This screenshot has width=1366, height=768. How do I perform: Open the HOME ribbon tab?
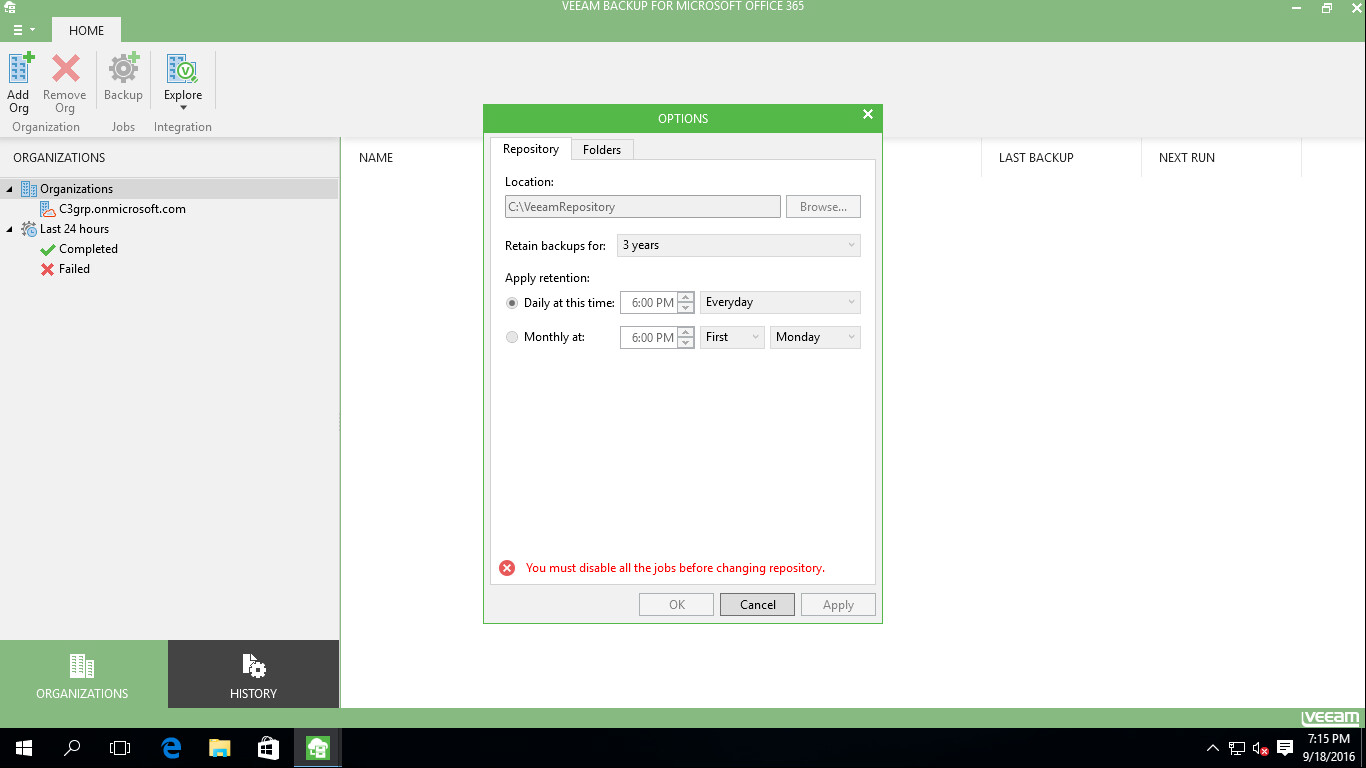[86, 30]
